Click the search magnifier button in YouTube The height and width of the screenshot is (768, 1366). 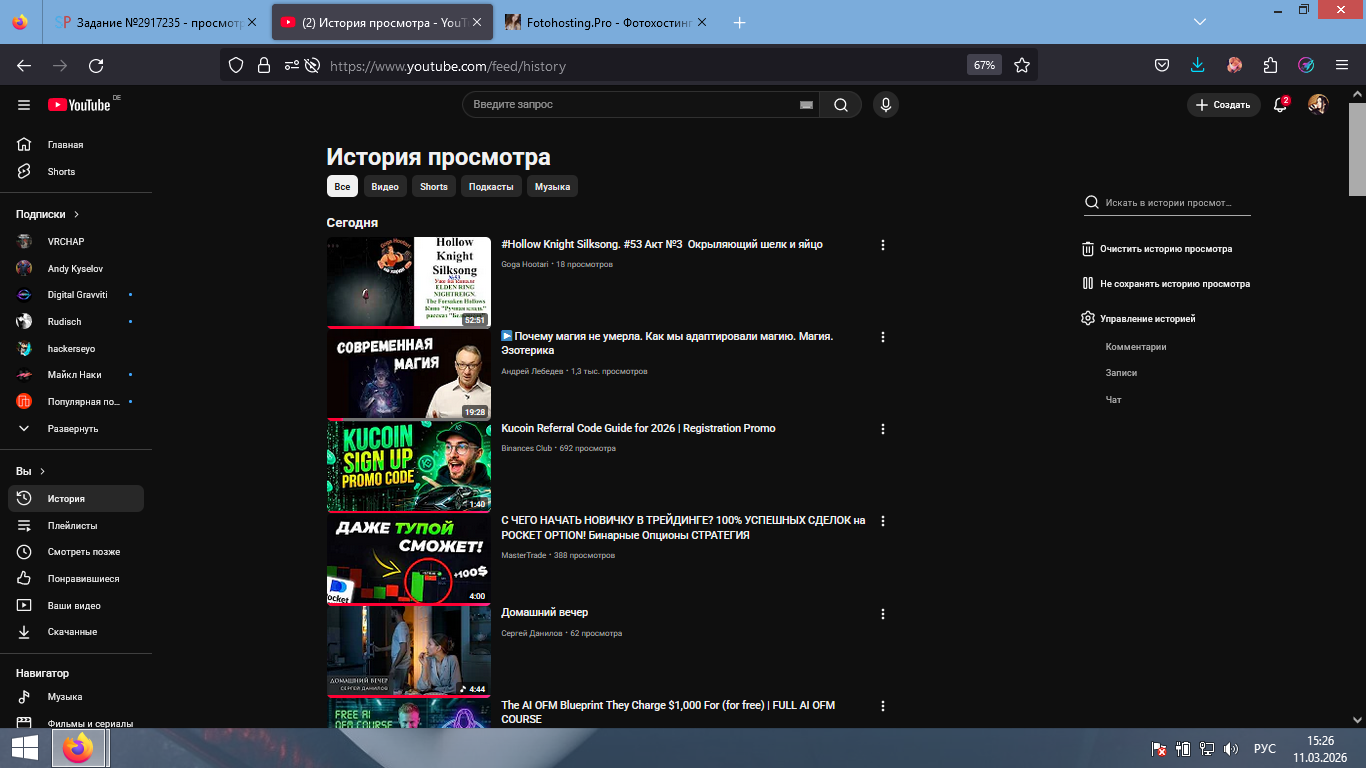point(840,105)
